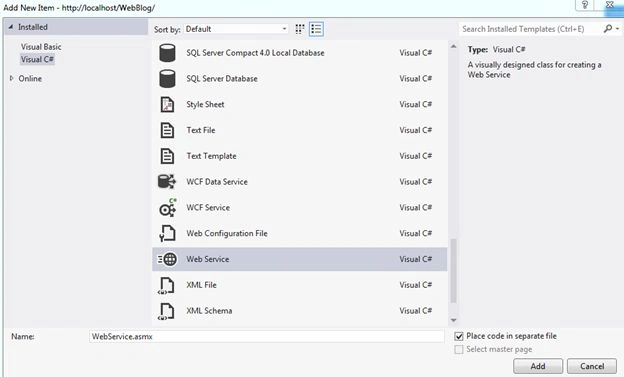Click the search magnifier icon
Image resolution: width=624 pixels, height=377 pixels.
(608, 29)
